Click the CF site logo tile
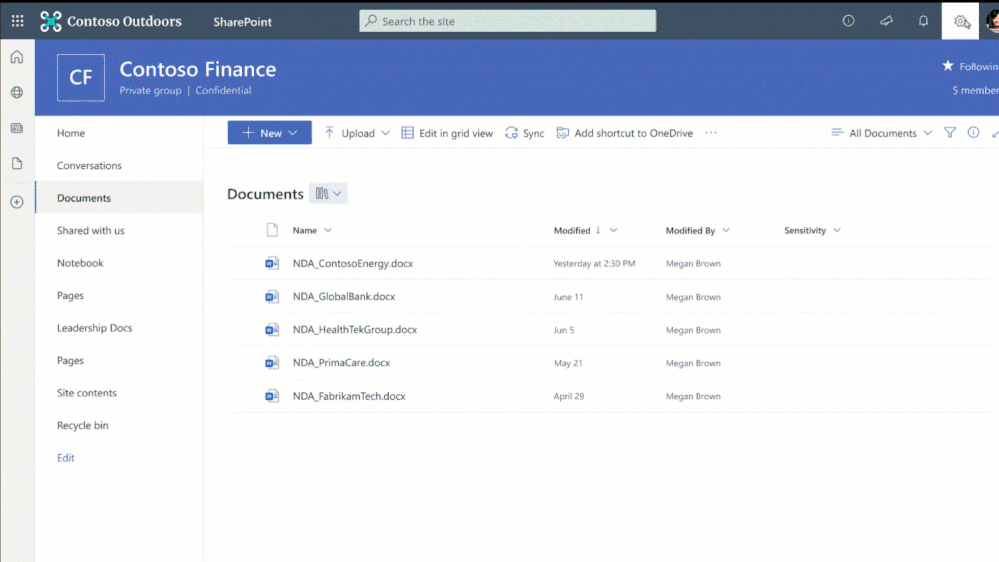Image resolution: width=999 pixels, height=562 pixels. tap(81, 78)
